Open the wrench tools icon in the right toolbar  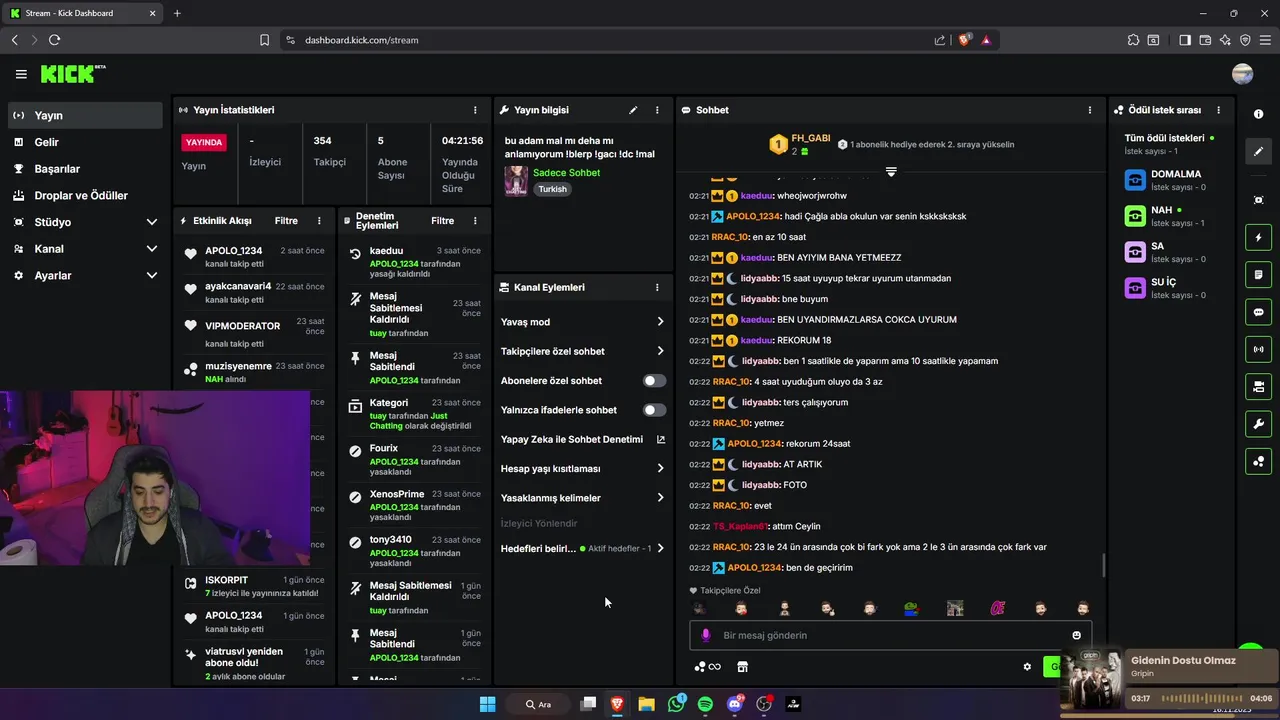click(1258, 424)
